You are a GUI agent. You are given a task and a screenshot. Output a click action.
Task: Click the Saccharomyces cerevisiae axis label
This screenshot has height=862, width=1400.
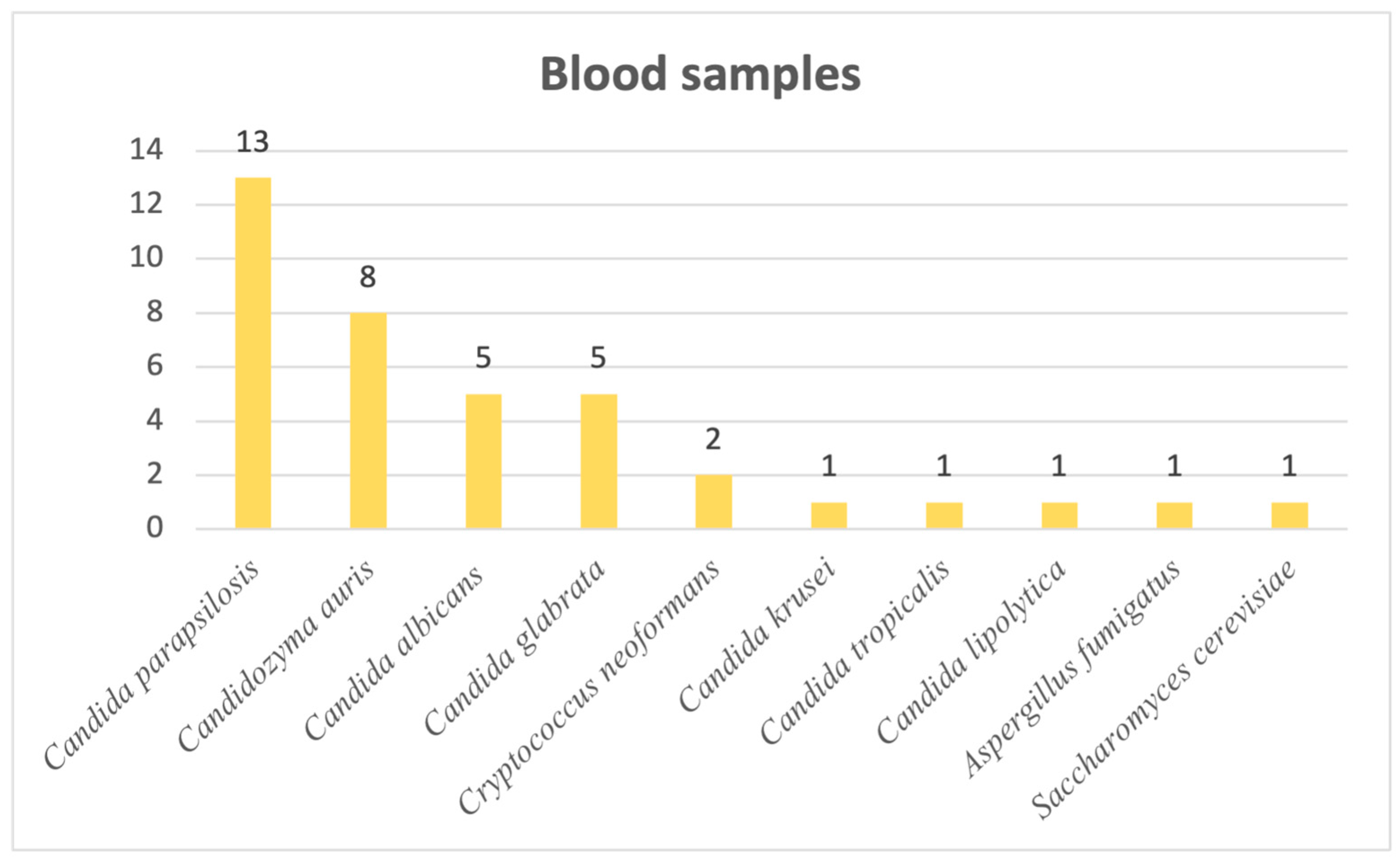tap(1163, 690)
